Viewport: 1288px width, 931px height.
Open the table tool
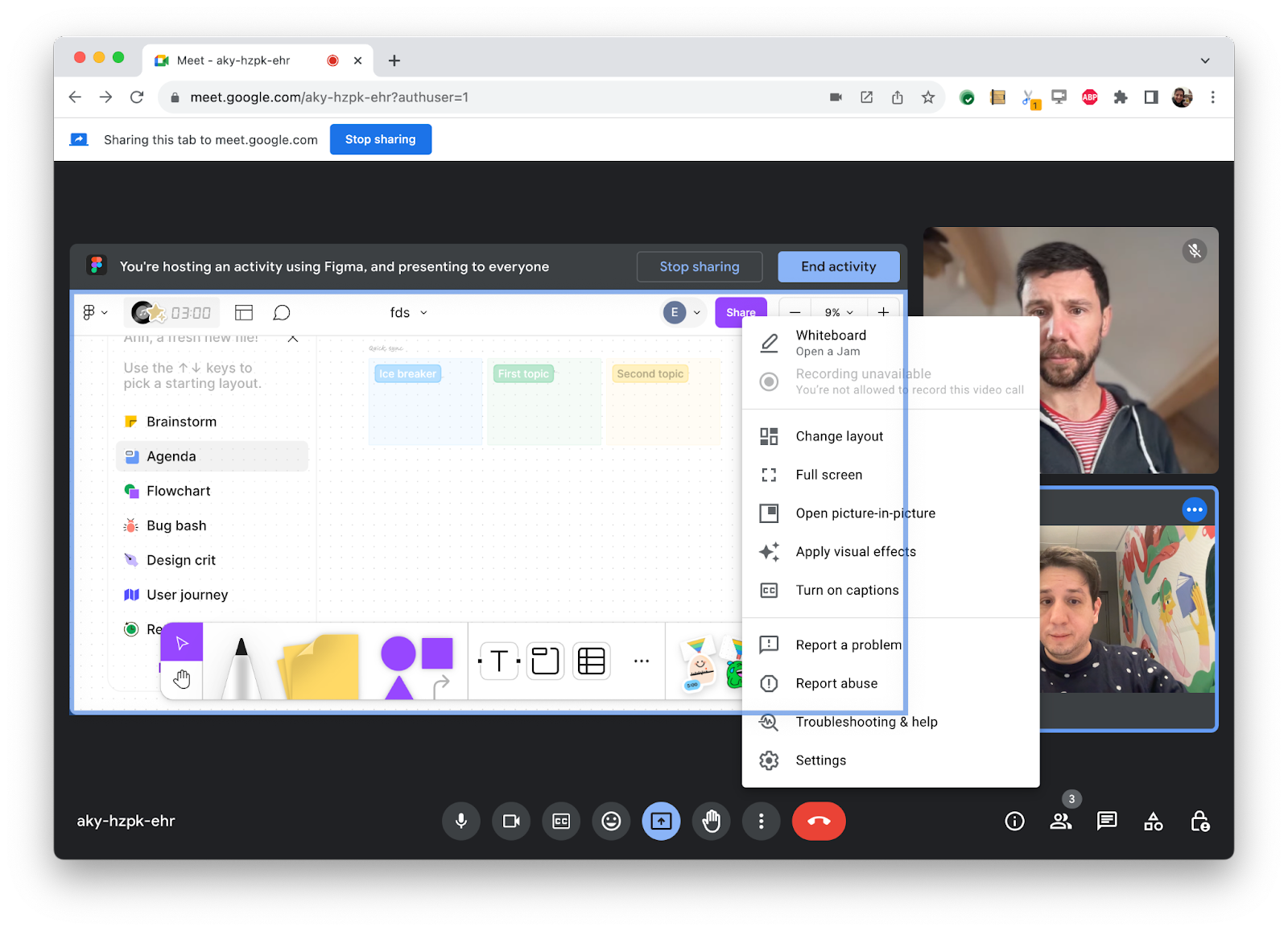point(592,660)
